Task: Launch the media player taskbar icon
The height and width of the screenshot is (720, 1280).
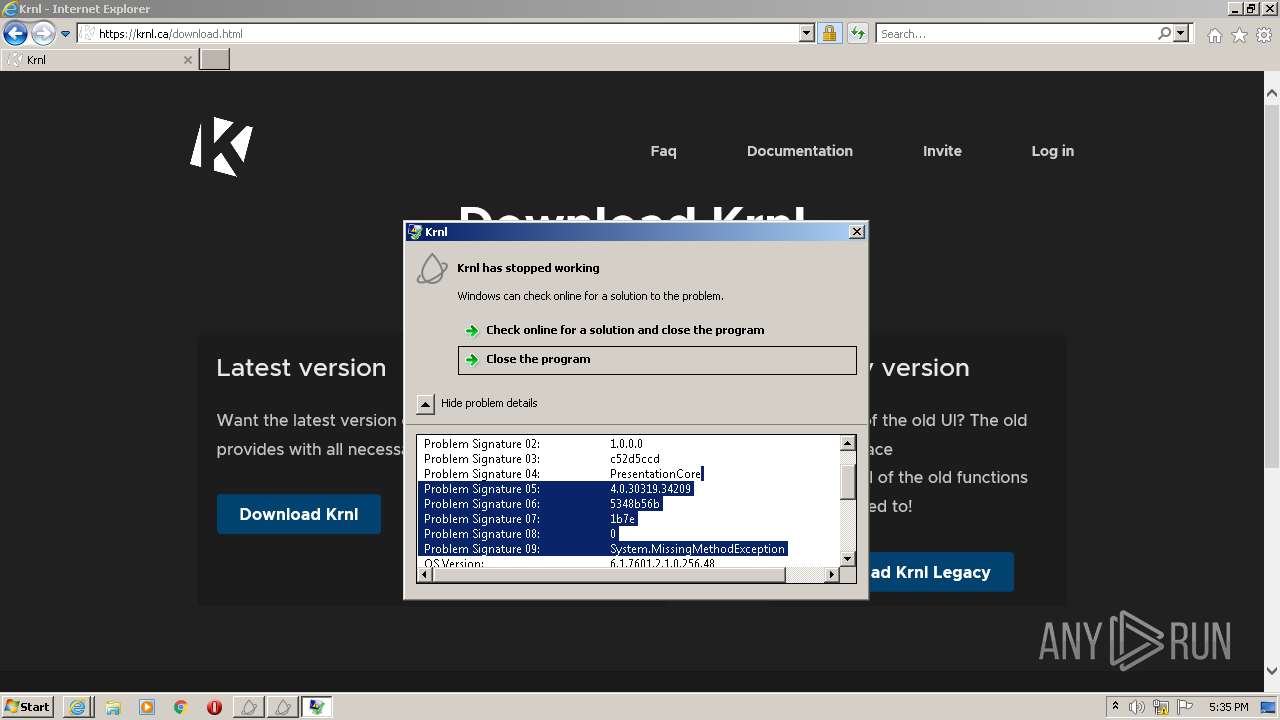Action: tap(147, 707)
